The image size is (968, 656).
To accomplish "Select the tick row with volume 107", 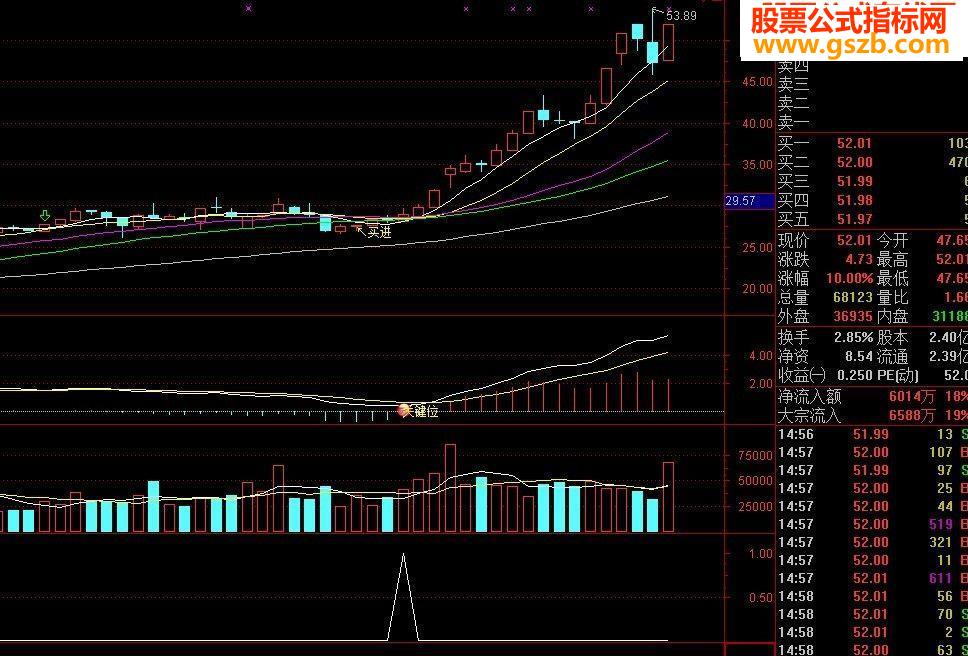I will [x=872, y=452].
